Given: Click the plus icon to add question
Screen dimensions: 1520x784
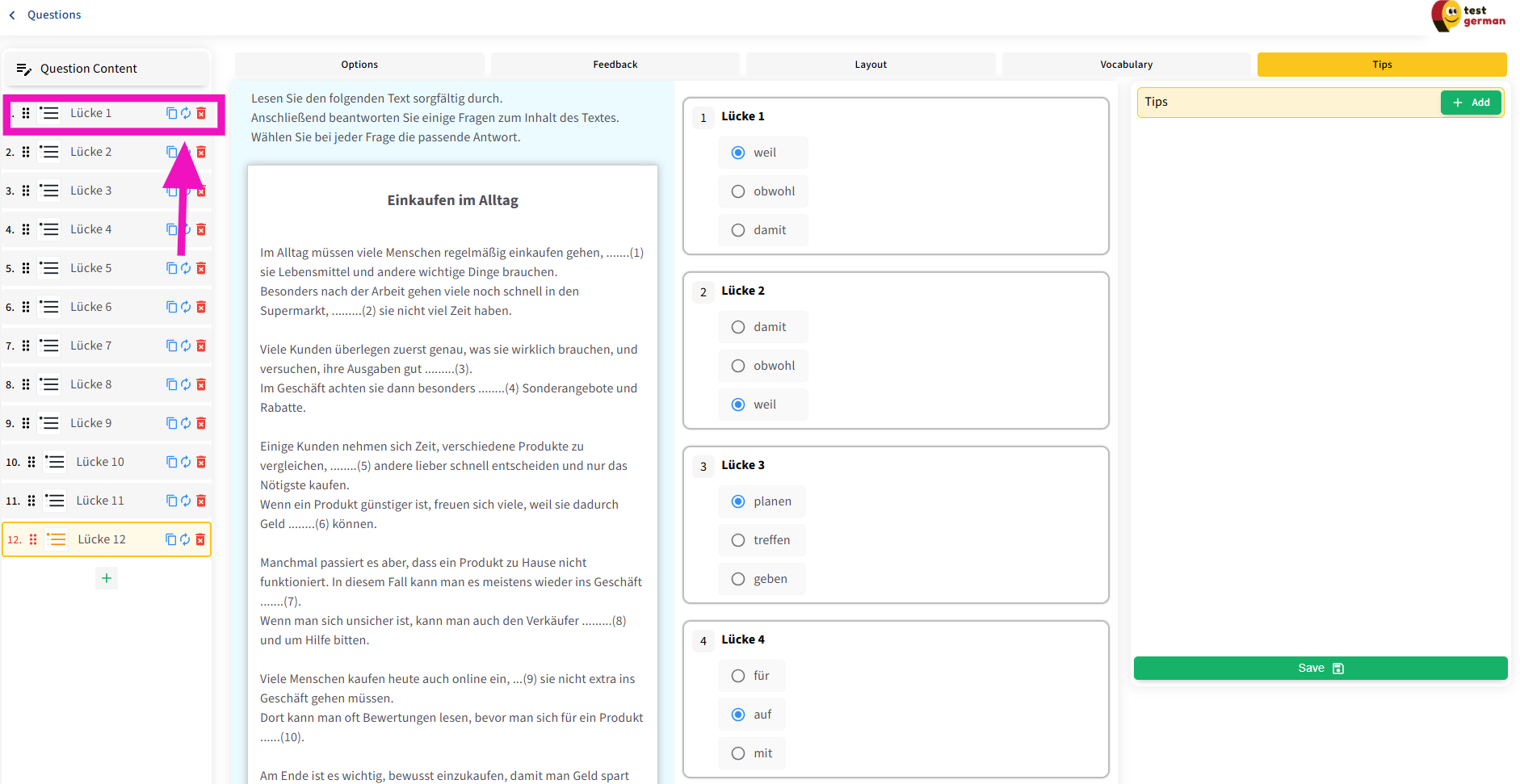Looking at the screenshot, I should click(107, 578).
